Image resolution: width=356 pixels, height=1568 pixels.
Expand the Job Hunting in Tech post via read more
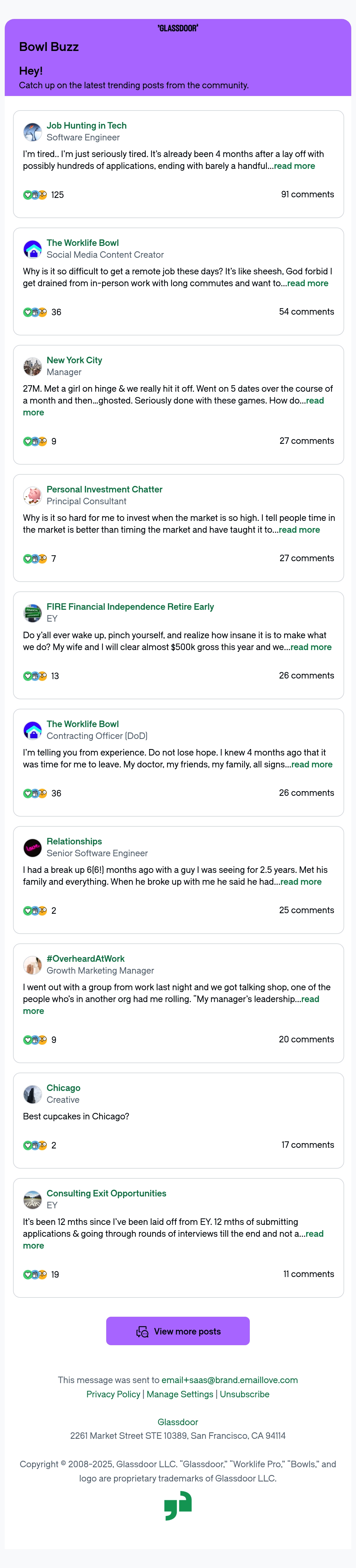[294, 166]
